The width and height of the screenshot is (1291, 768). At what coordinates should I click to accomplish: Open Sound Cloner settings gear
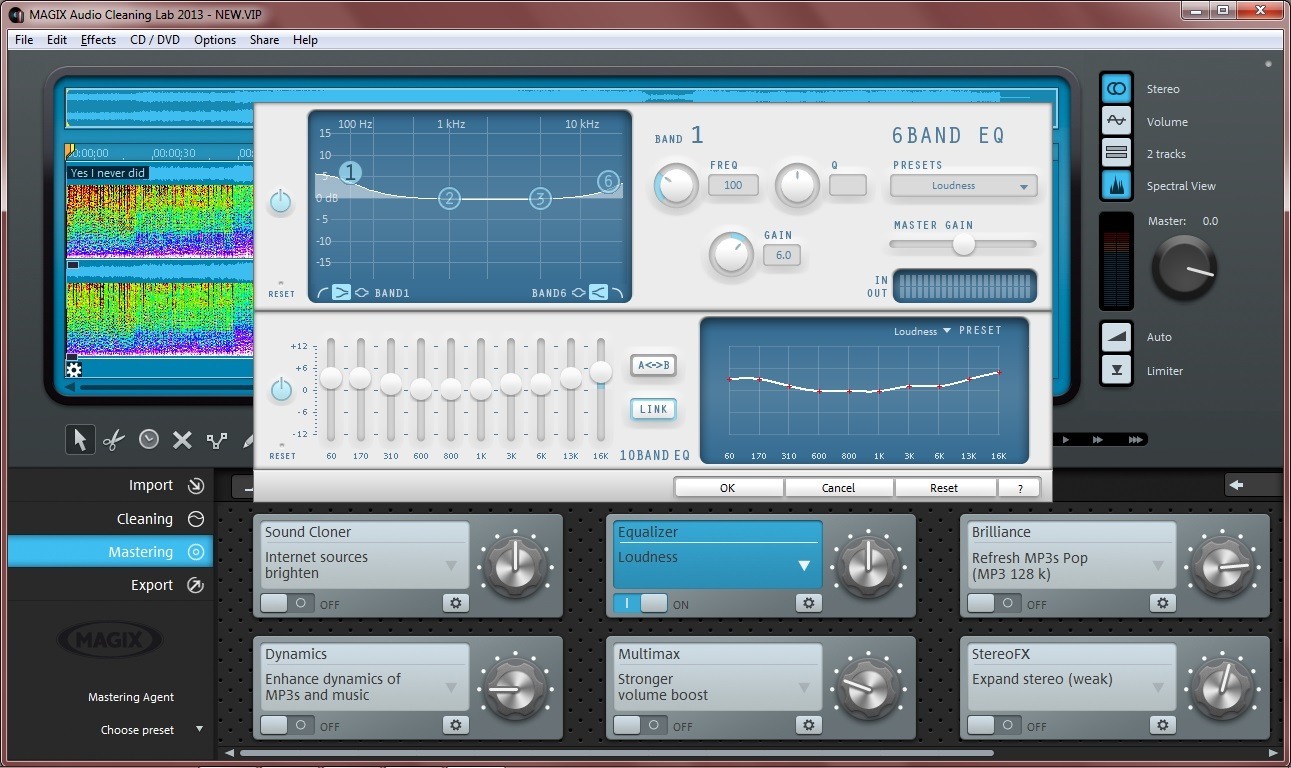pyautogui.click(x=456, y=603)
